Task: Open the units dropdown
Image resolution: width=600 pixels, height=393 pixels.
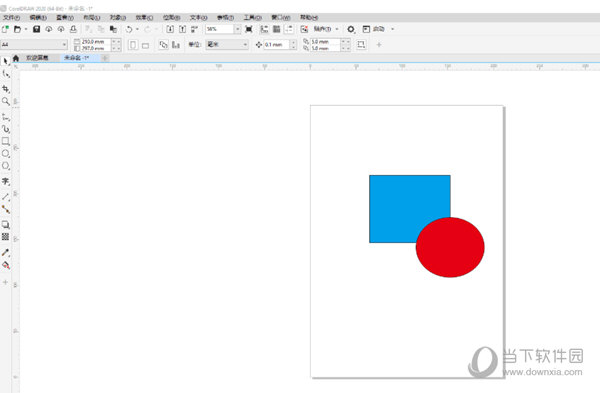Action: click(x=227, y=45)
